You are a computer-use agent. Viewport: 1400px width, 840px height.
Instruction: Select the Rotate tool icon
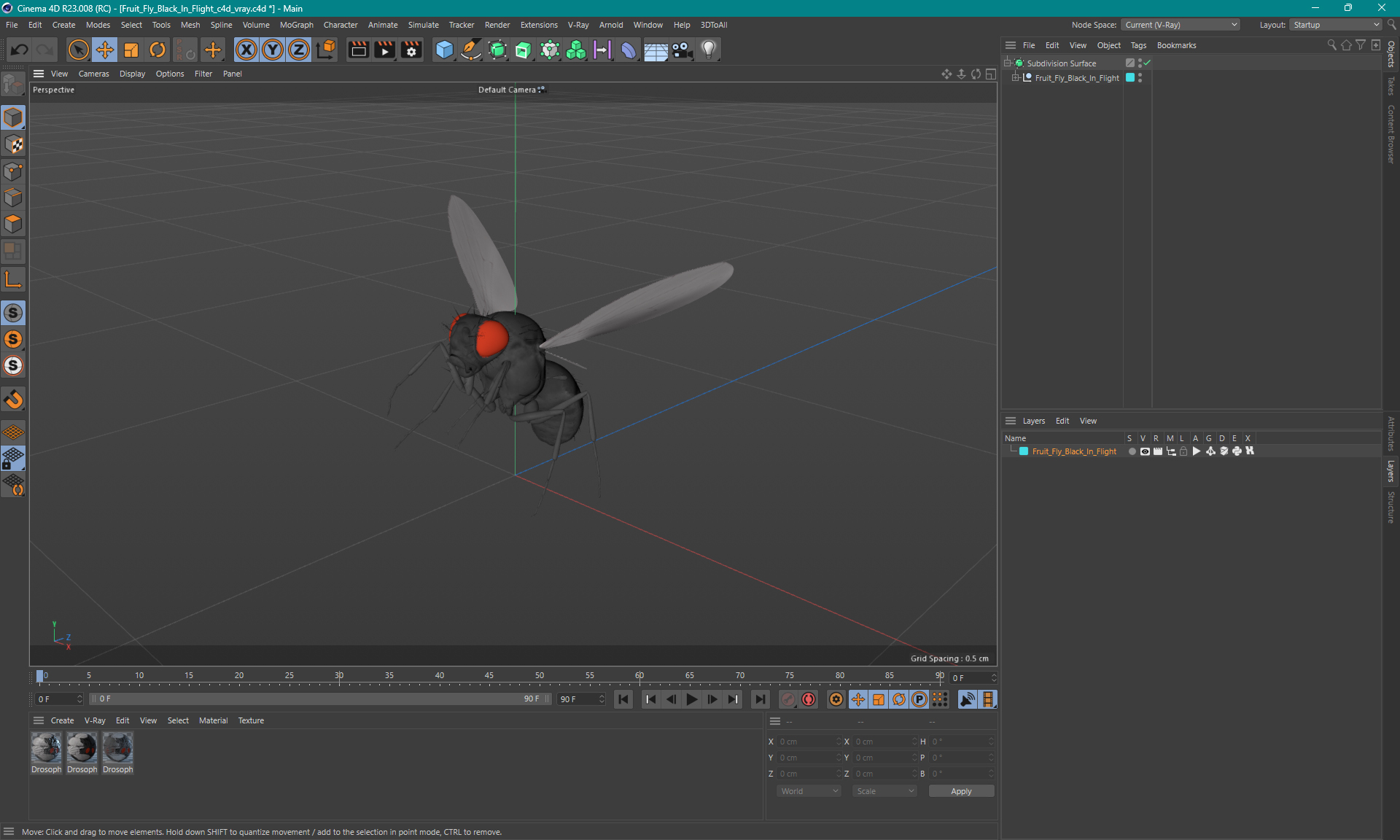point(157,49)
